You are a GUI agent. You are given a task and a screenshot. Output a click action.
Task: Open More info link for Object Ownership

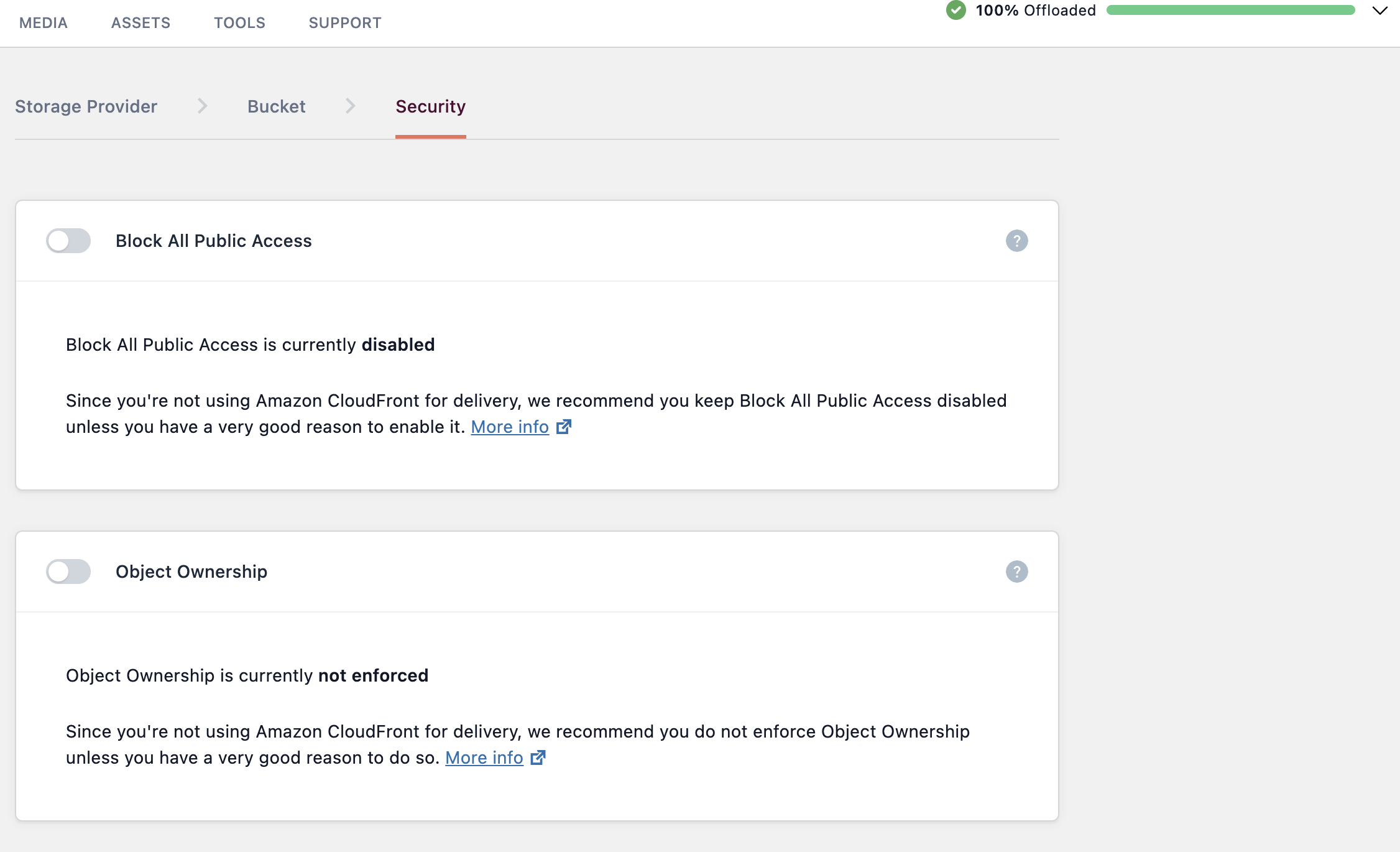tap(484, 757)
